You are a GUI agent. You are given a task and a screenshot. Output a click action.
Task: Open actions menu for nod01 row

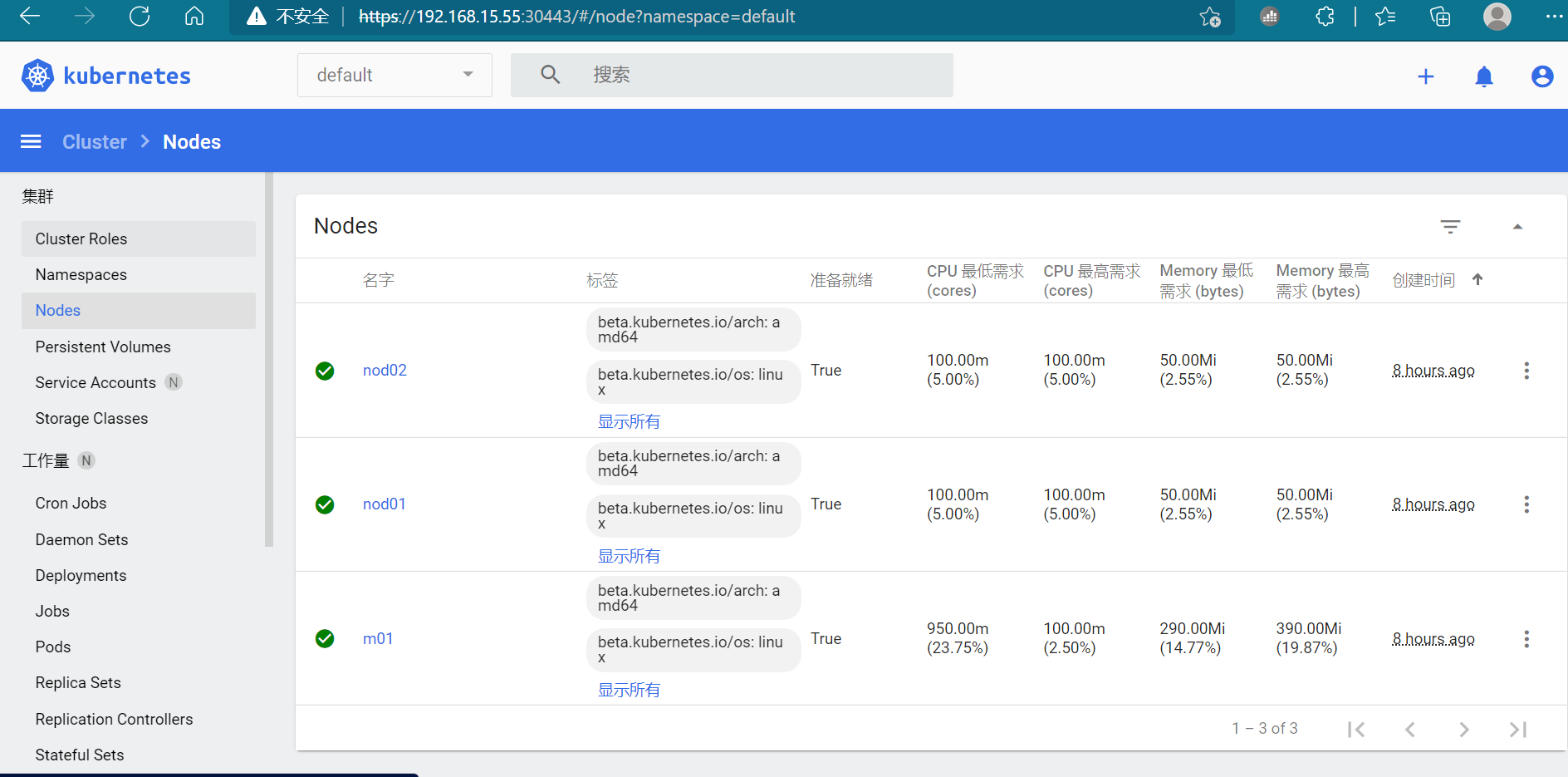click(1526, 504)
